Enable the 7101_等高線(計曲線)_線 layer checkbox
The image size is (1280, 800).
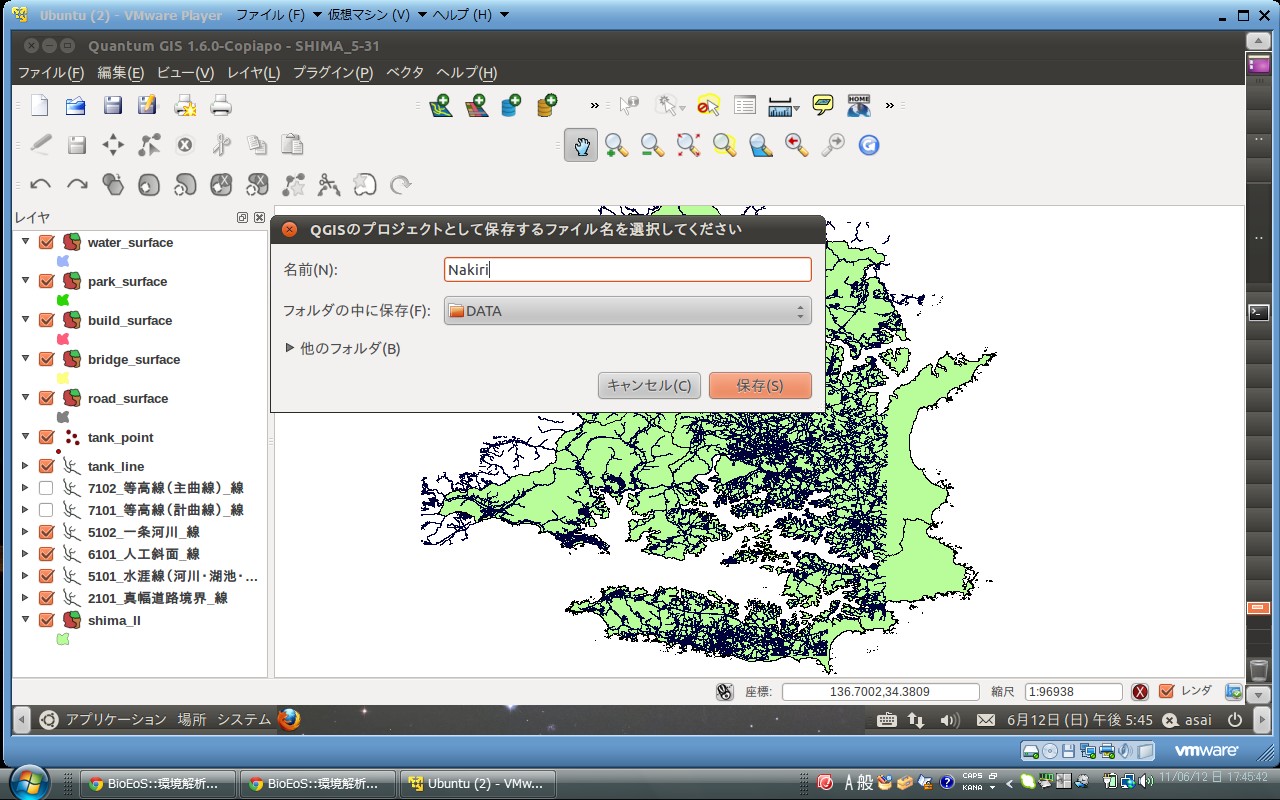[x=46, y=510]
